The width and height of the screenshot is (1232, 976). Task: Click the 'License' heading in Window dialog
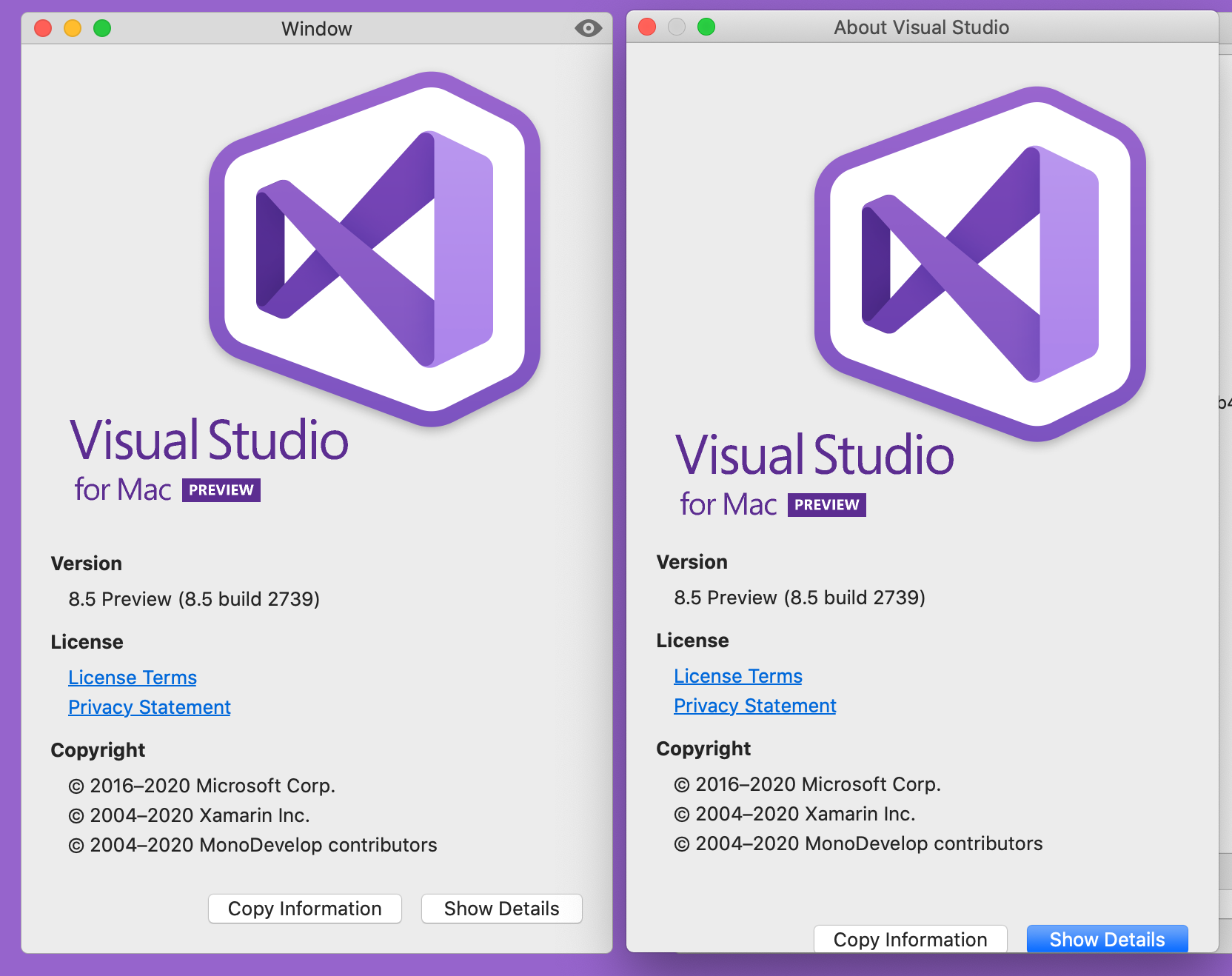(87, 642)
